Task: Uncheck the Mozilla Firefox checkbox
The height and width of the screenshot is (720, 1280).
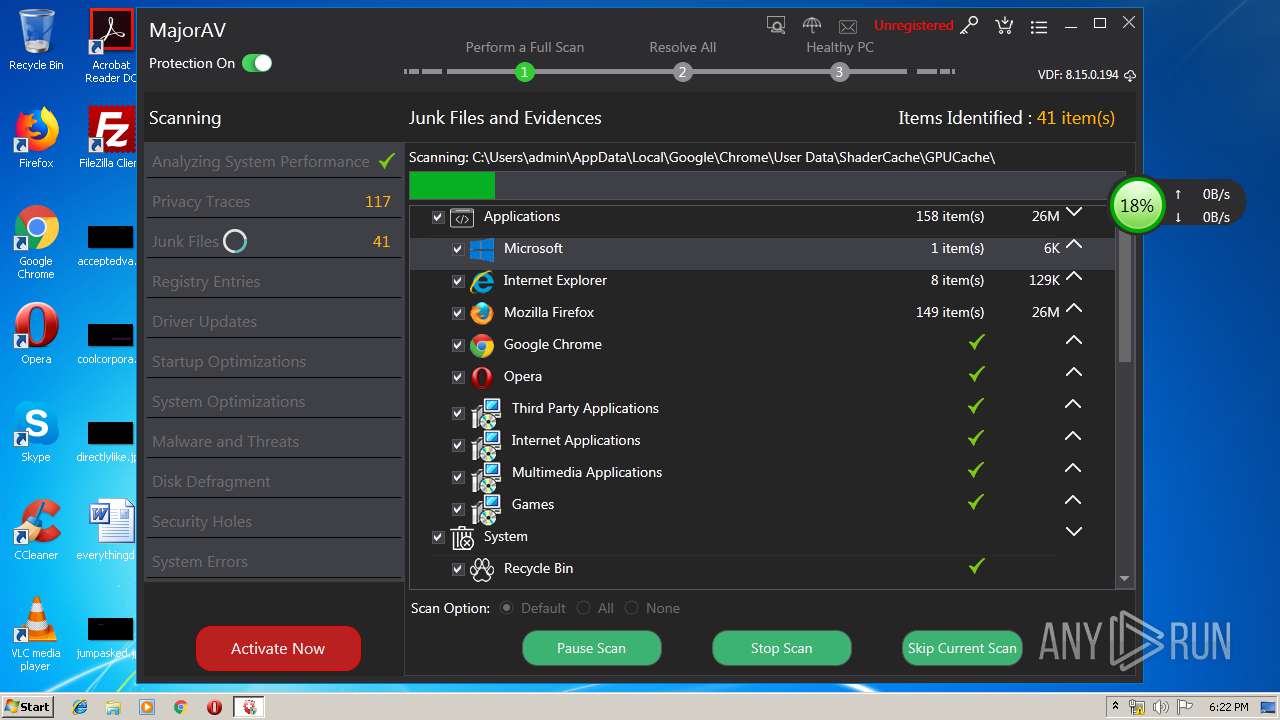Action: click(x=458, y=313)
